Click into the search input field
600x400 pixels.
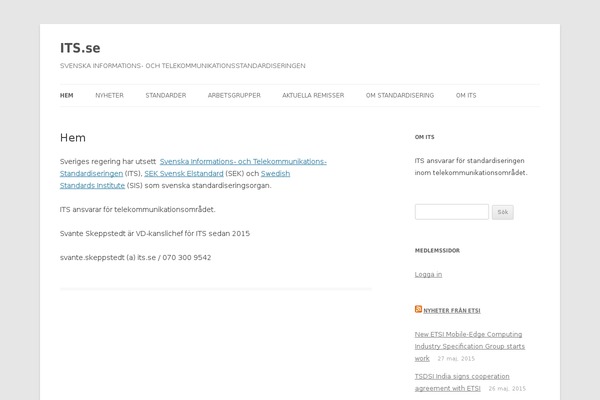pyautogui.click(x=452, y=212)
